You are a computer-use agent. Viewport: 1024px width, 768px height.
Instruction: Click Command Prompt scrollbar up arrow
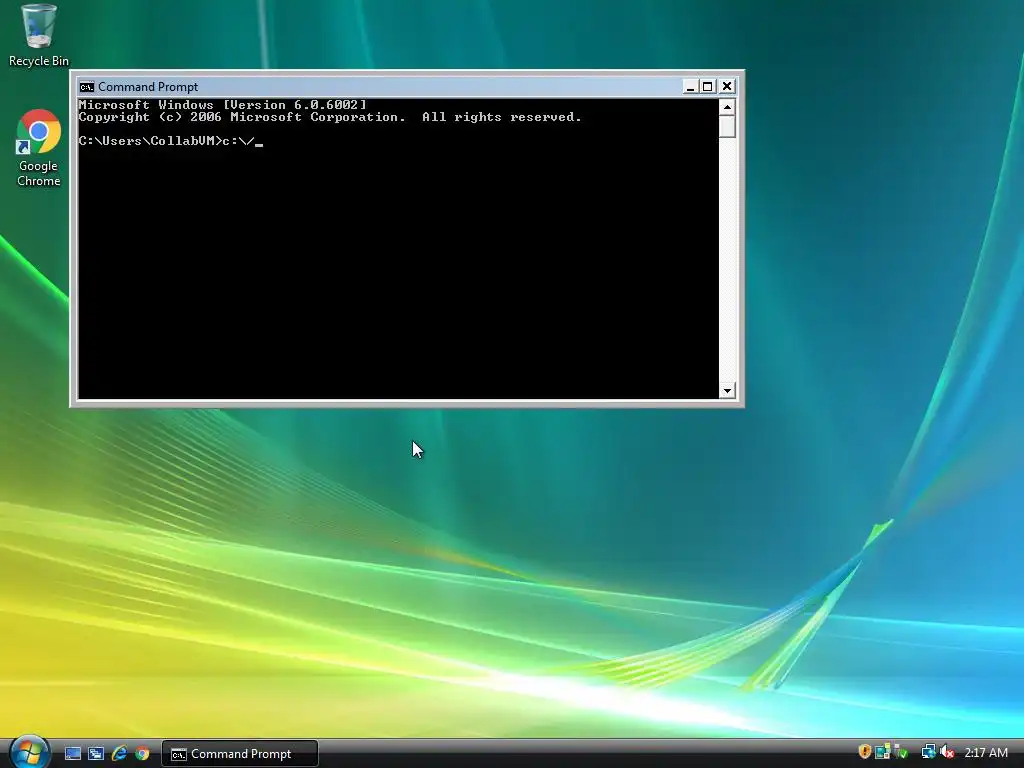tap(727, 106)
